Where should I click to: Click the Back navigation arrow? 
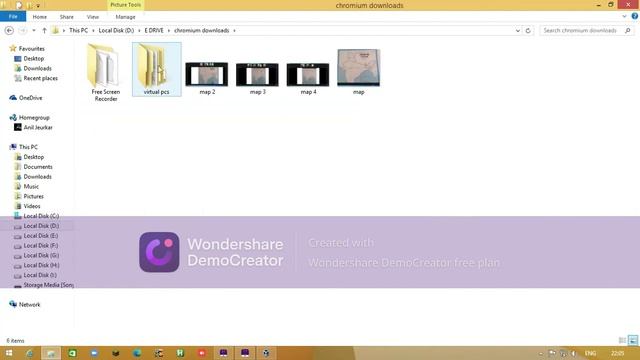pyautogui.click(x=9, y=31)
